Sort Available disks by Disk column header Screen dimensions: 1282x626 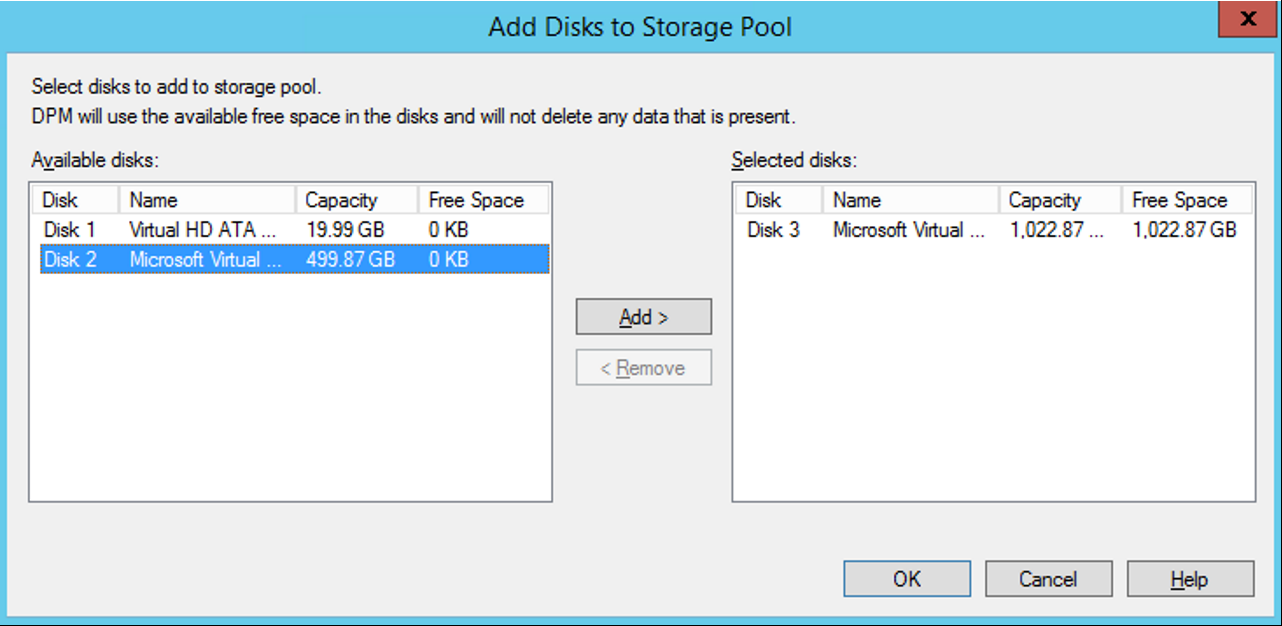75,200
